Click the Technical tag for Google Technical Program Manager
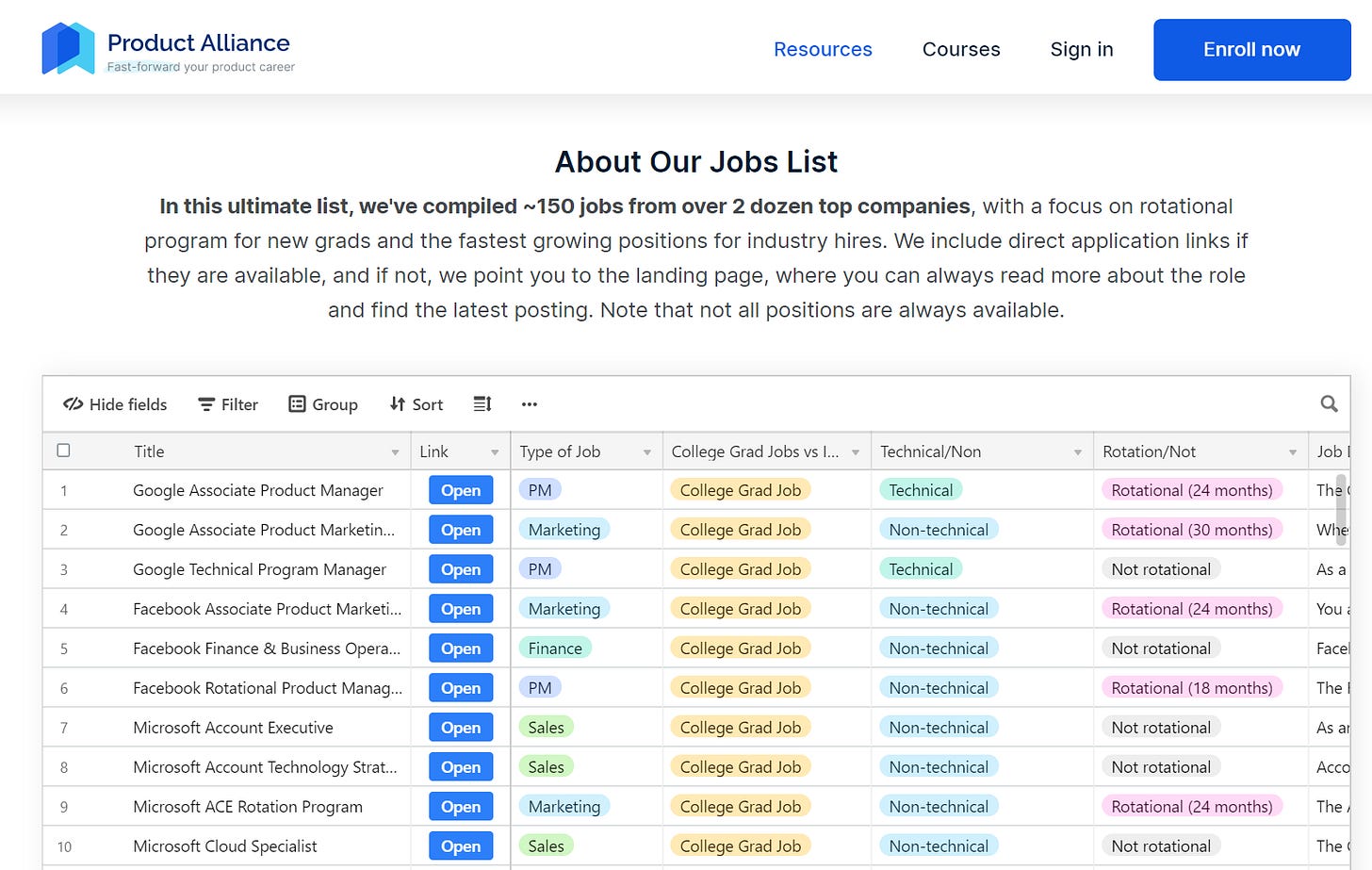 click(x=921, y=569)
